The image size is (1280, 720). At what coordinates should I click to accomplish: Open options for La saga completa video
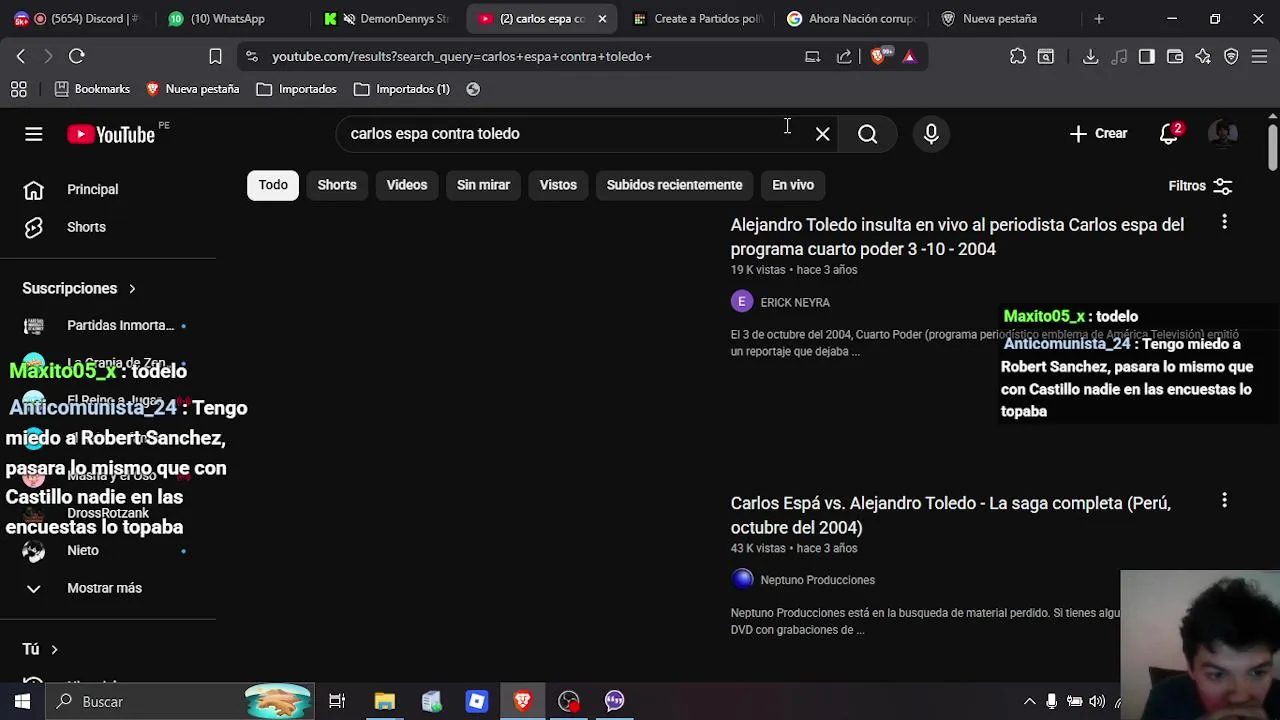1224,500
